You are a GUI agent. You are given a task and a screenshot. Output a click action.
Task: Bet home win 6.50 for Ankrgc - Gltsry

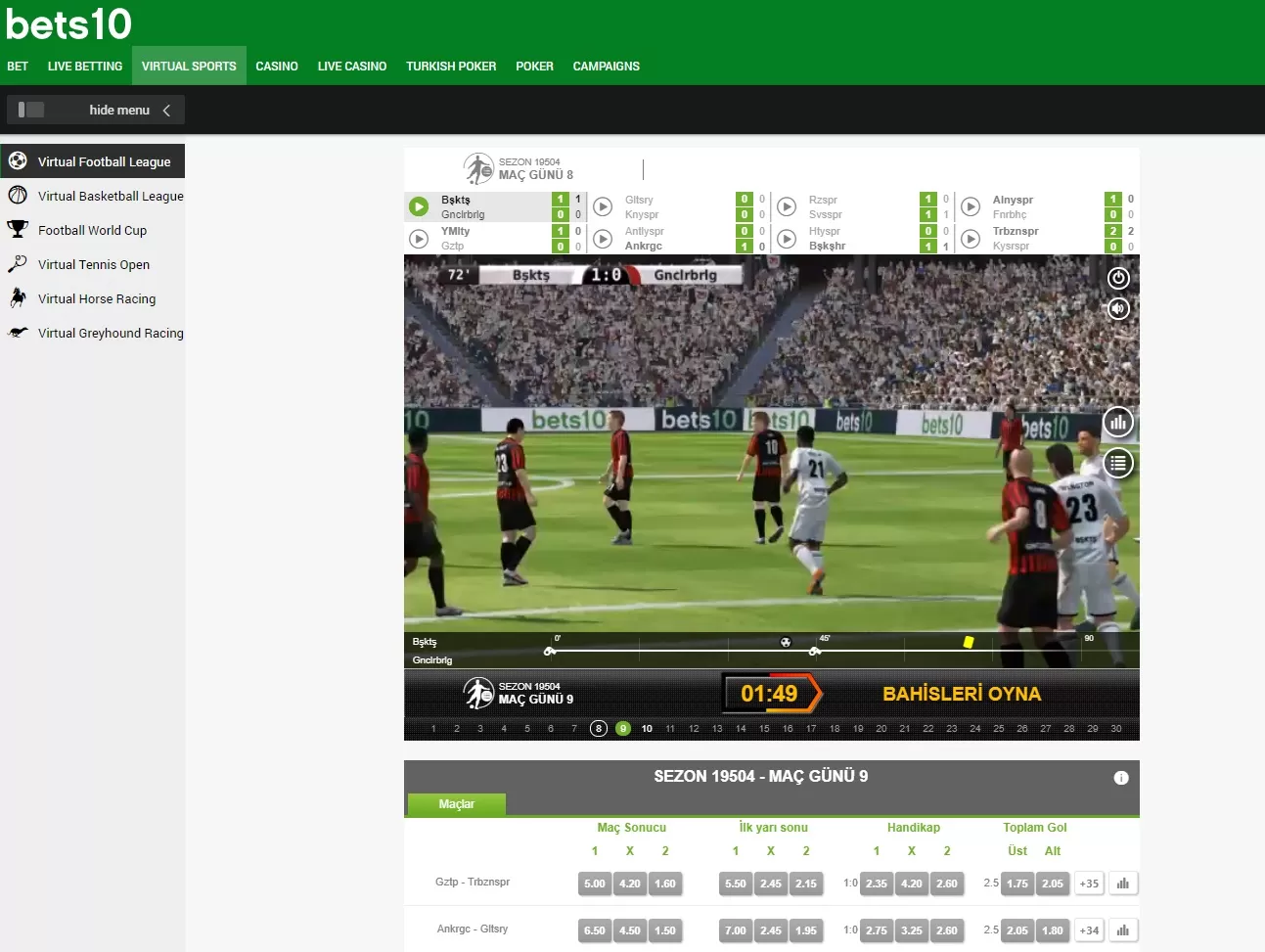(x=595, y=930)
